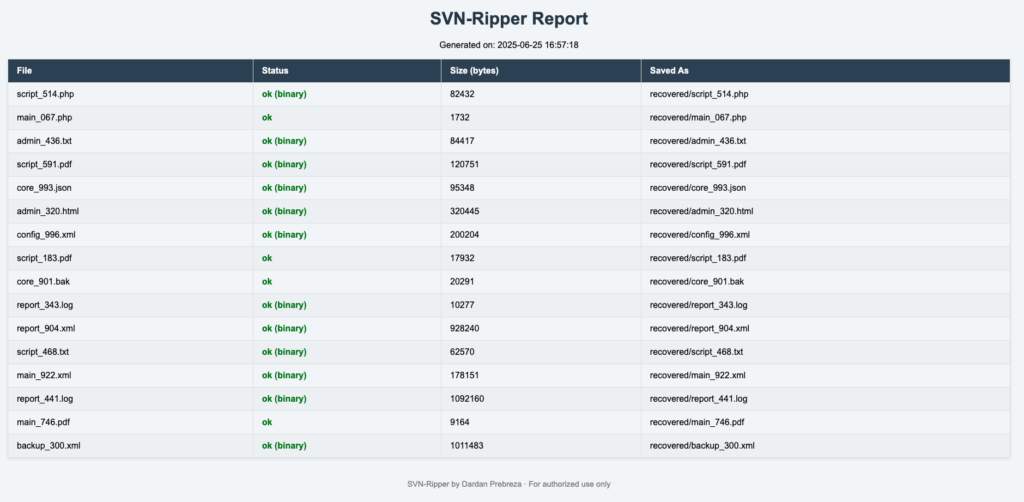Image resolution: width=1024 pixels, height=502 pixels.
Task: Select file name script_514.php
Action: click(45, 94)
